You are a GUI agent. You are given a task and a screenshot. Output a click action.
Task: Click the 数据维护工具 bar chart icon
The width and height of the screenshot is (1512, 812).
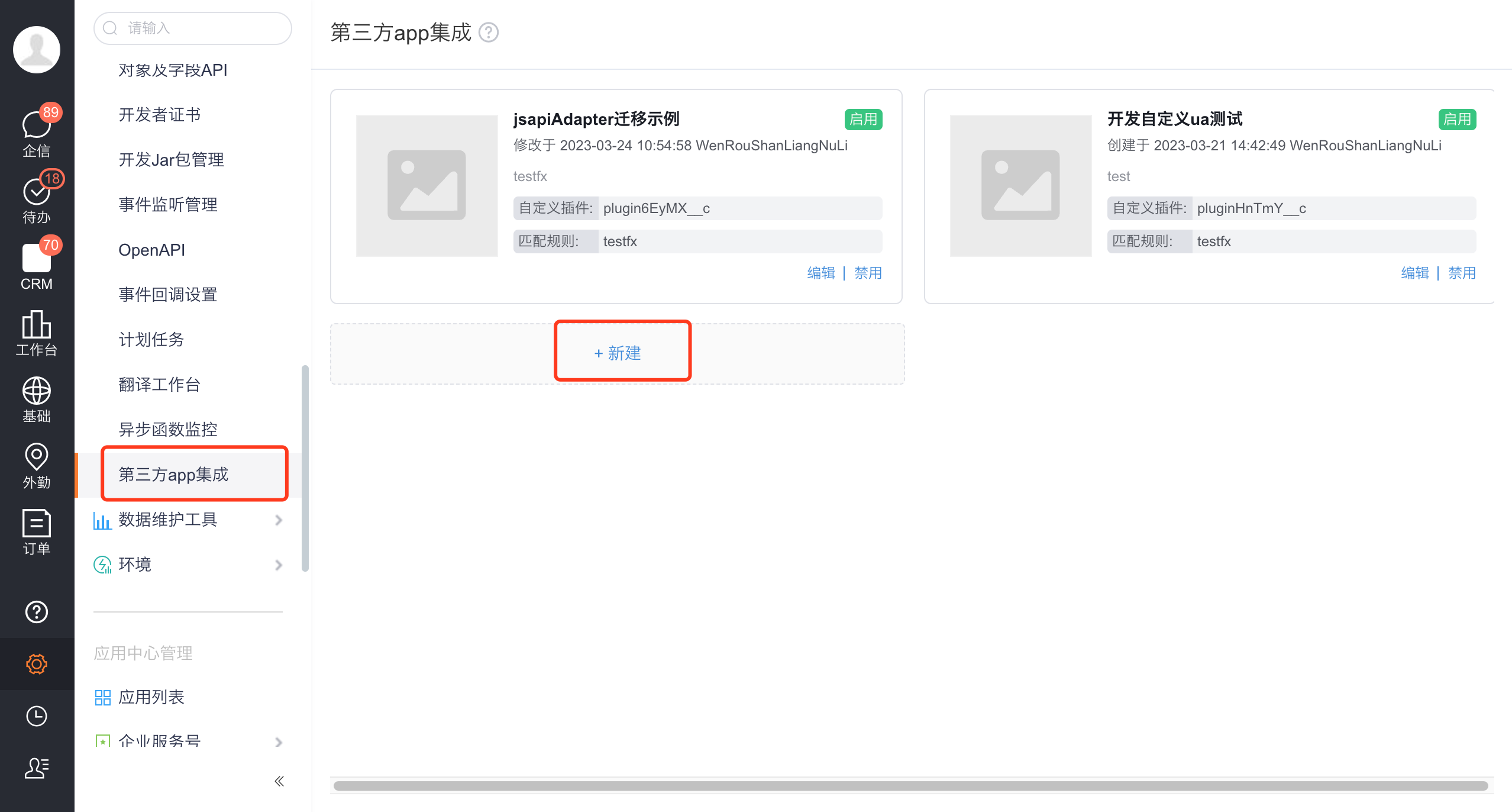102,520
